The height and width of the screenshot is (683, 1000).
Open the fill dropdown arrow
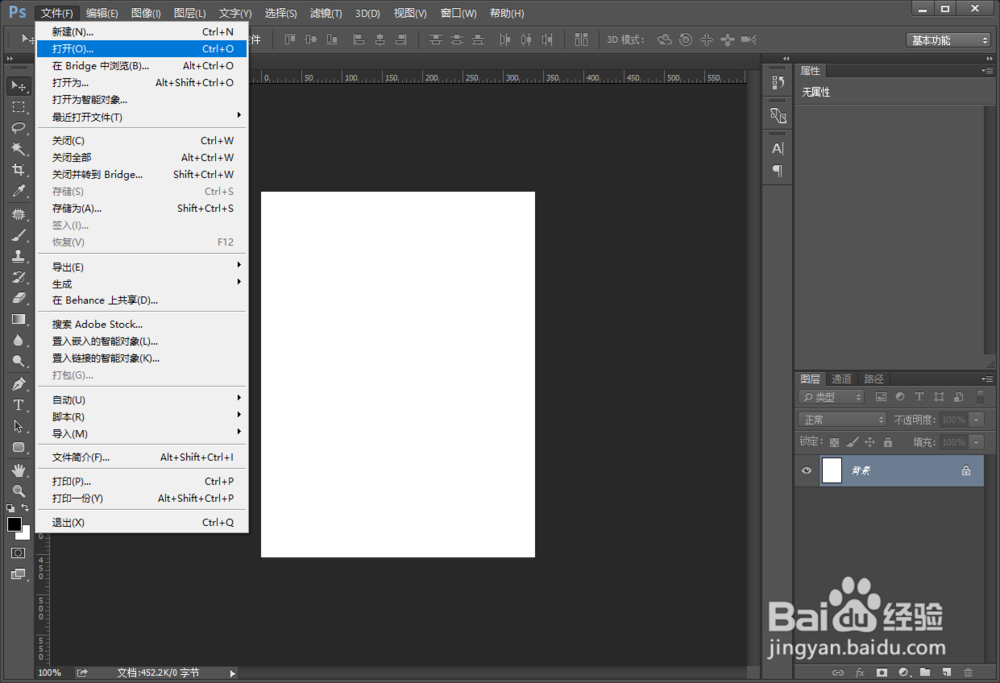tap(976, 442)
